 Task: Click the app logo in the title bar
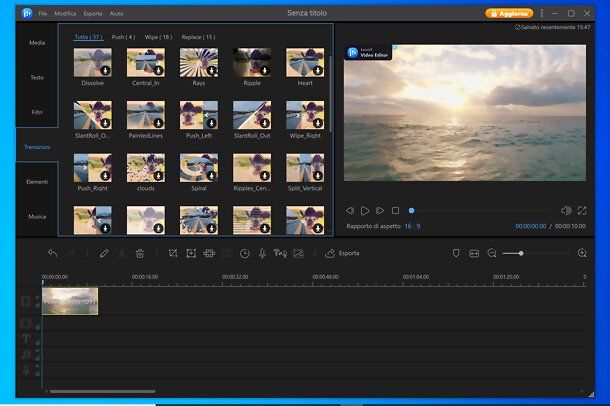point(27,14)
